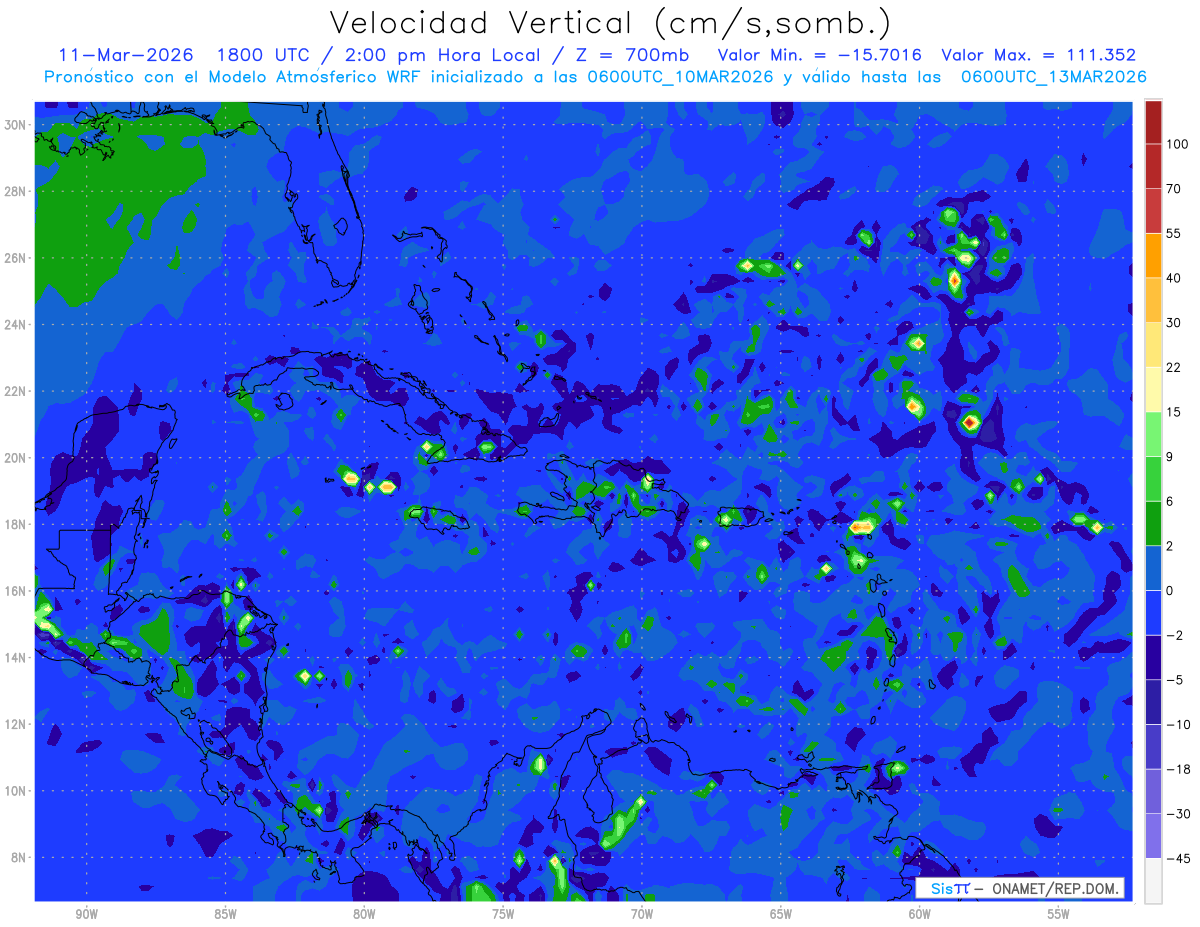
Task: Click the colorbar value label -5
Action: [1174, 679]
